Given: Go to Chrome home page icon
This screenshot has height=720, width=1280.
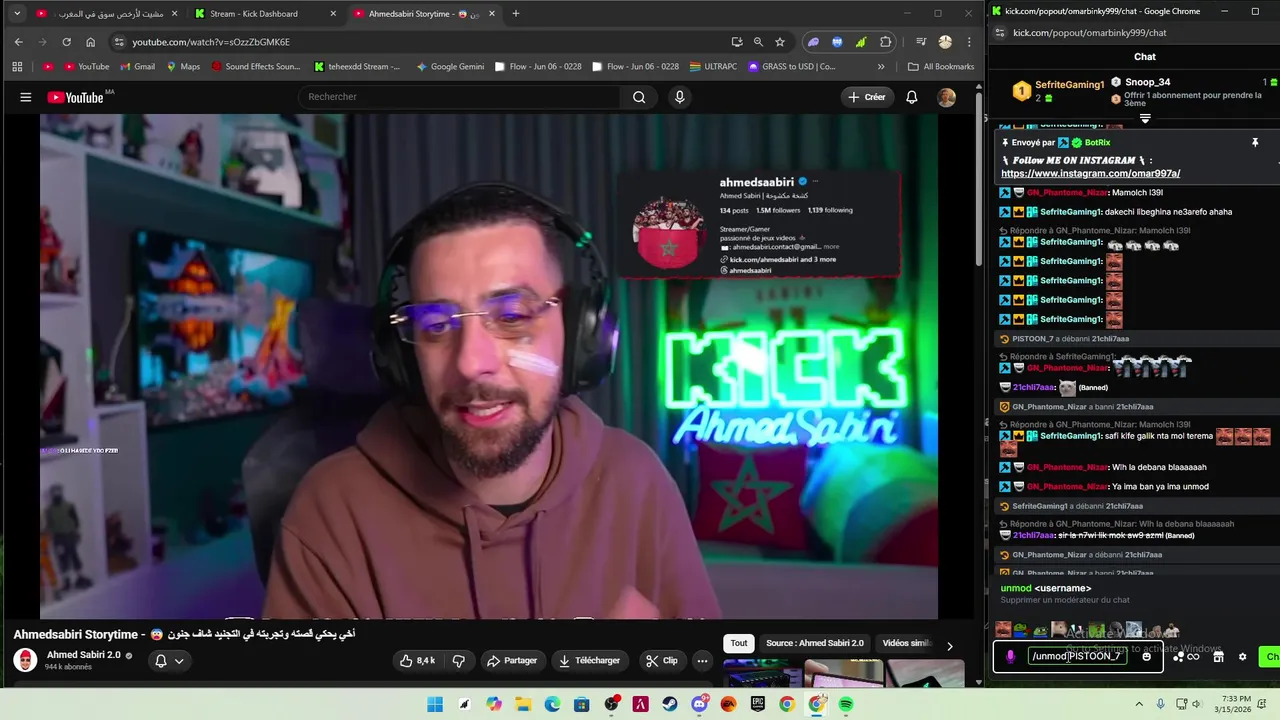Looking at the screenshot, I should [90, 42].
